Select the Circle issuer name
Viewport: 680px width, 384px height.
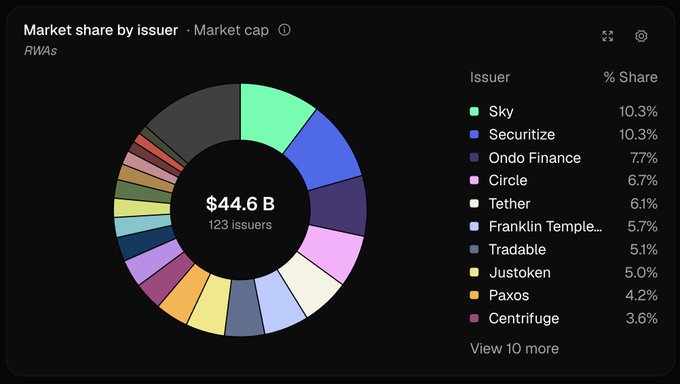pos(508,181)
